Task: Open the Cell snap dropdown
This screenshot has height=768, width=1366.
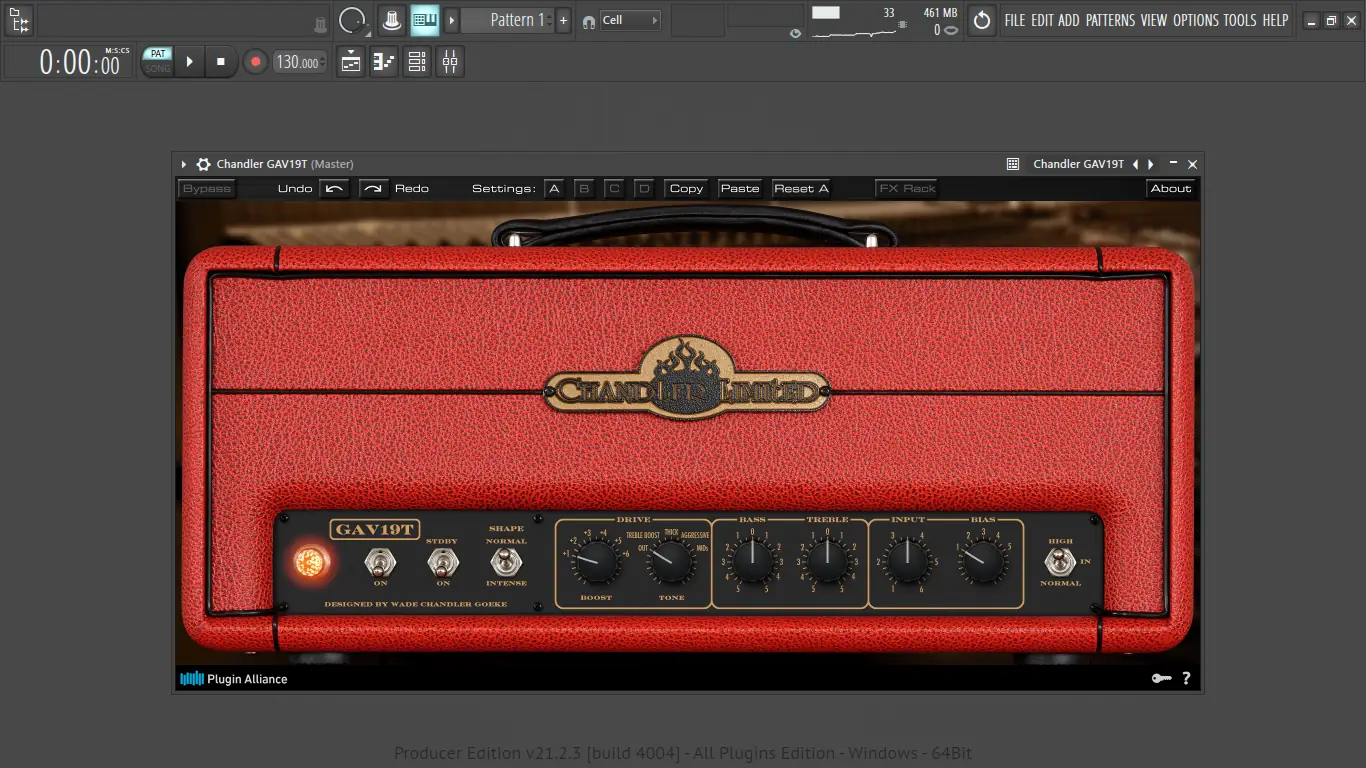Action: [x=630, y=20]
